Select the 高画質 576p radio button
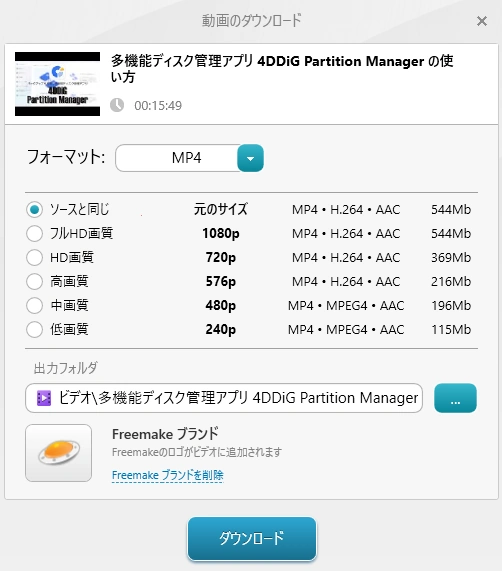The image size is (502, 571). tap(35, 281)
